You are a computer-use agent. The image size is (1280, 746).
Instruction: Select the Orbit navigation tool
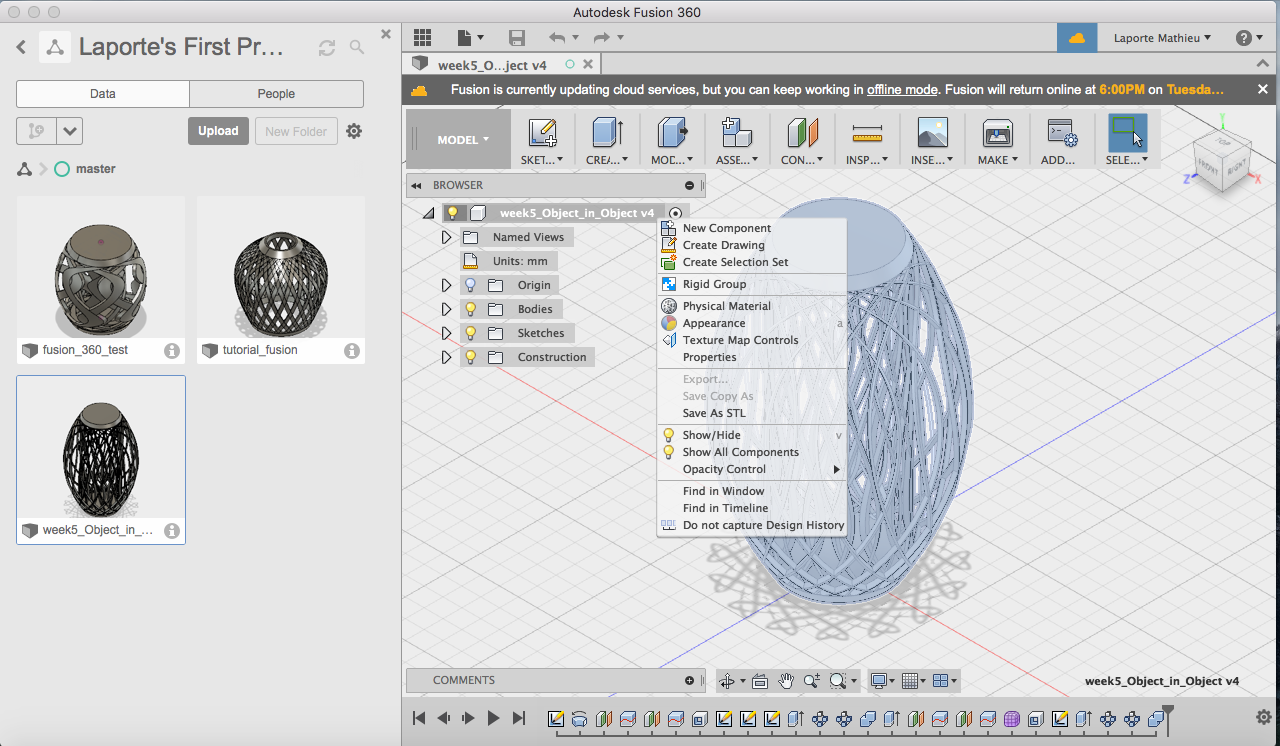tap(728, 681)
